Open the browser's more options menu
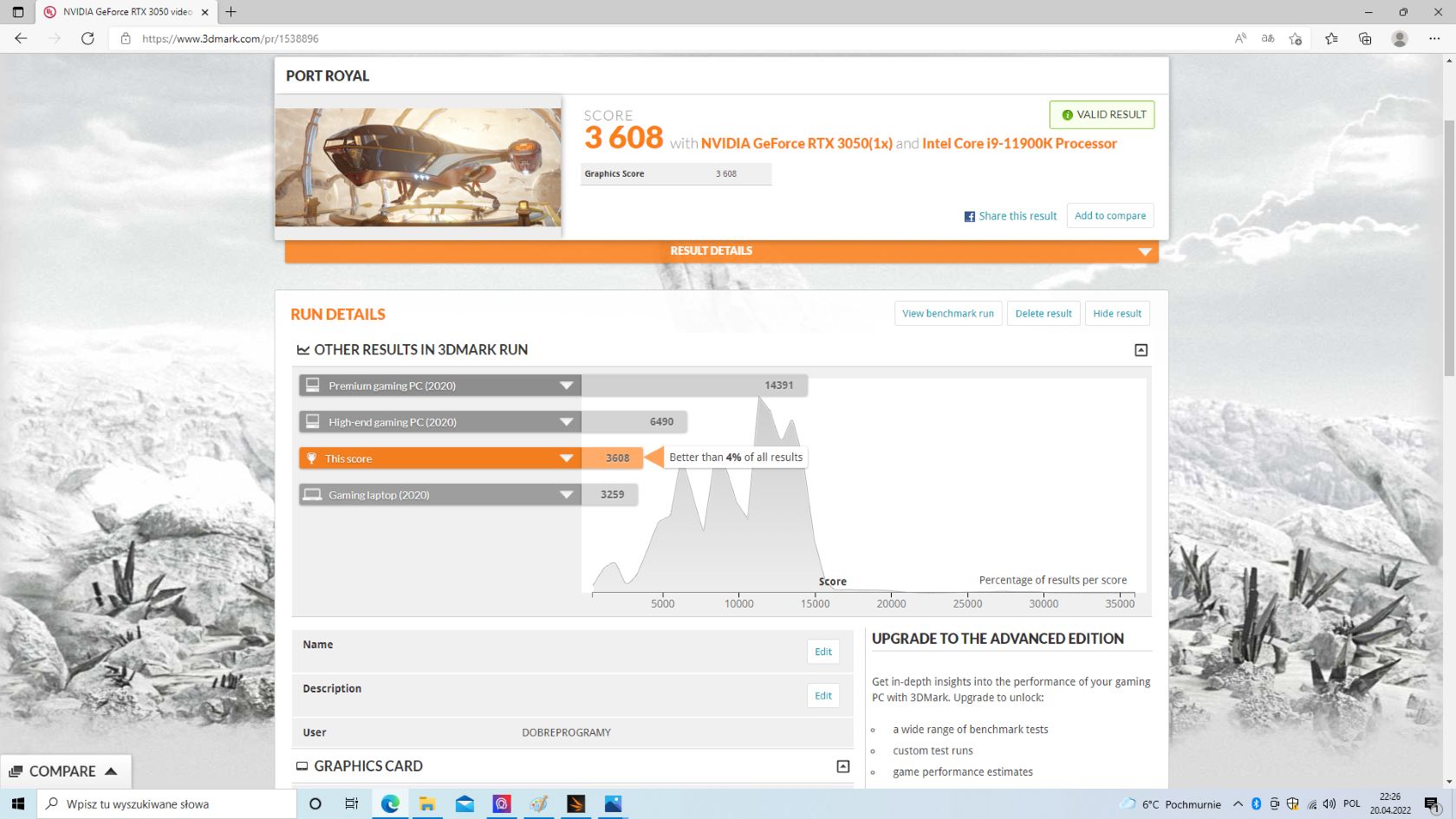 1435,38
